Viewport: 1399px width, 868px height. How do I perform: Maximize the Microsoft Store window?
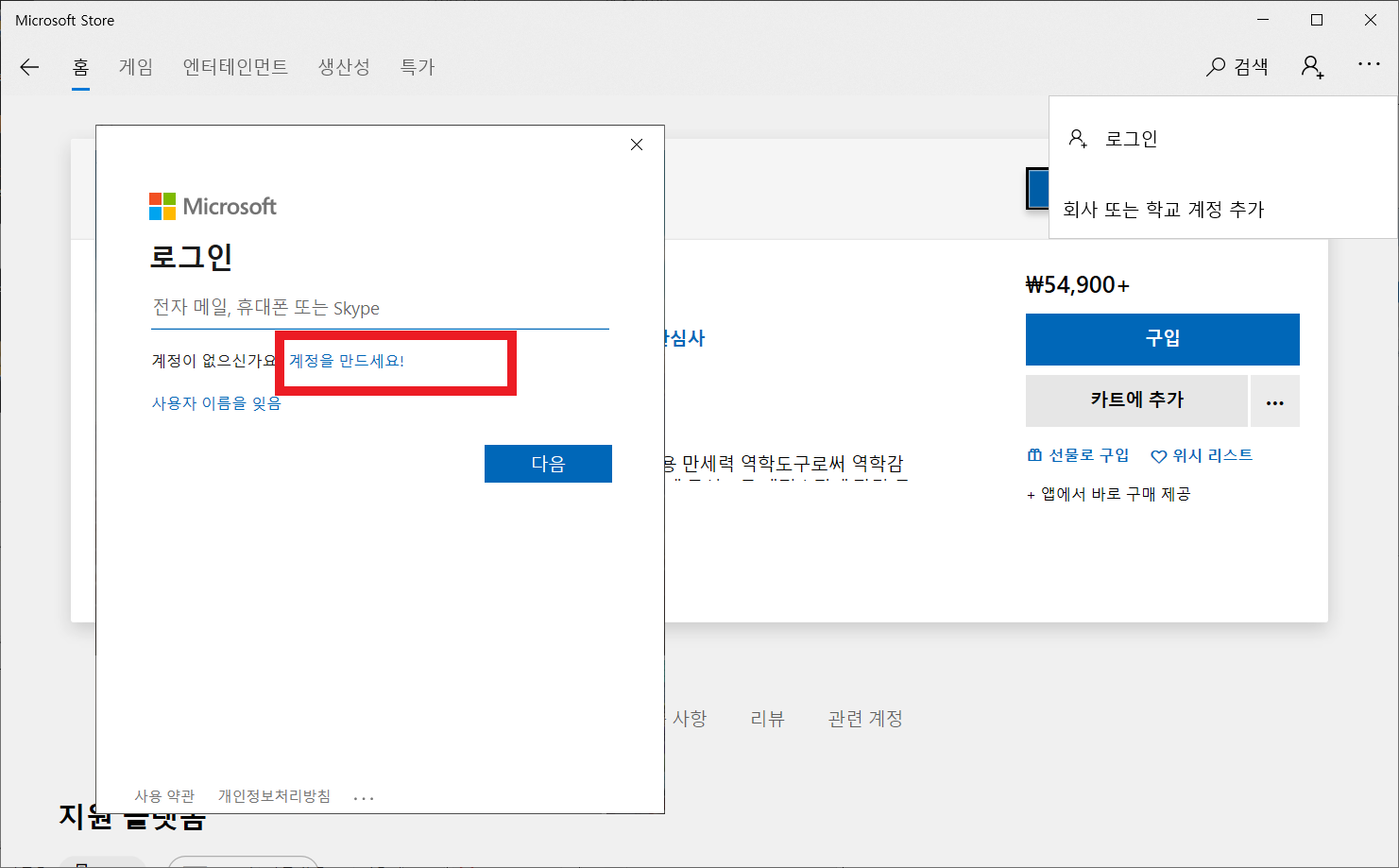point(1317,20)
